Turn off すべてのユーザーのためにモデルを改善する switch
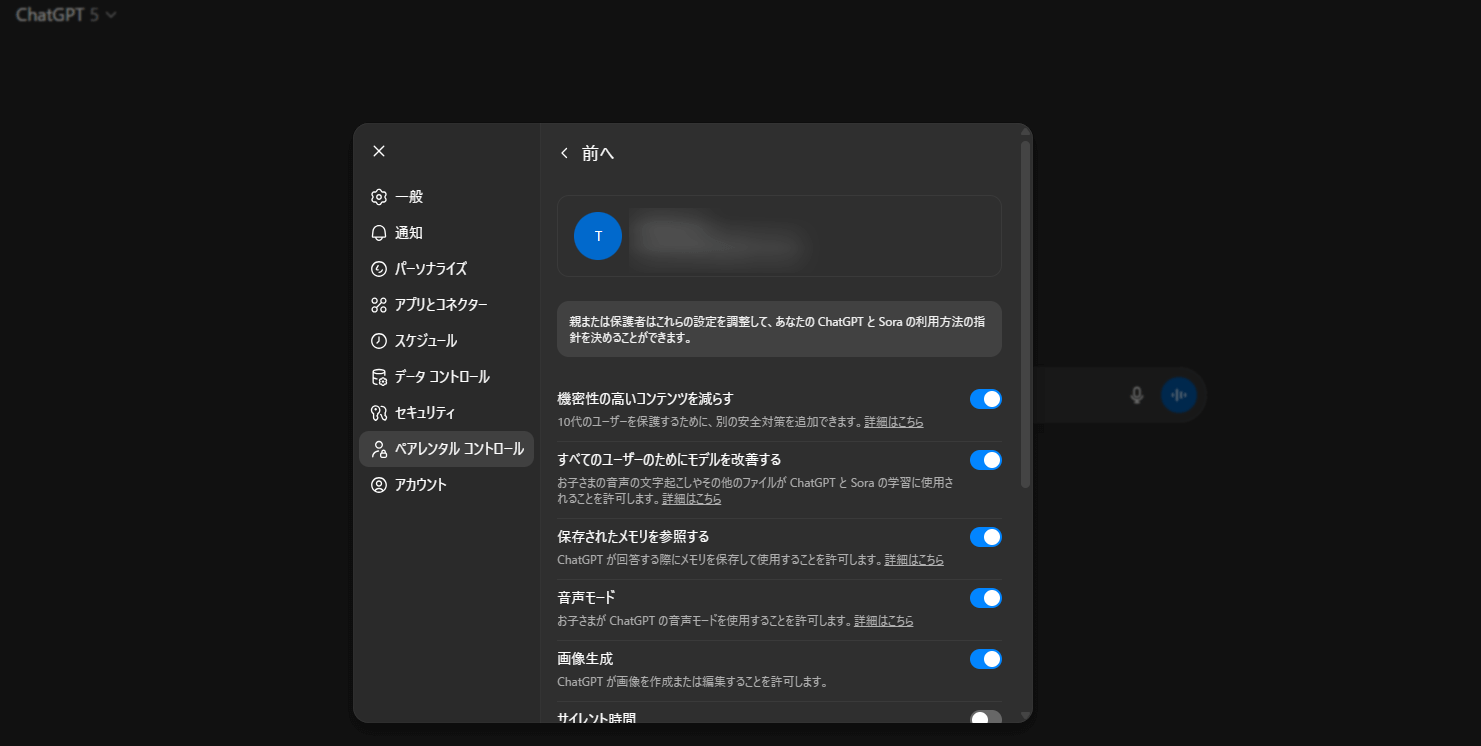The height and width of the screenshot is (746, 1481). coord(985,460)
